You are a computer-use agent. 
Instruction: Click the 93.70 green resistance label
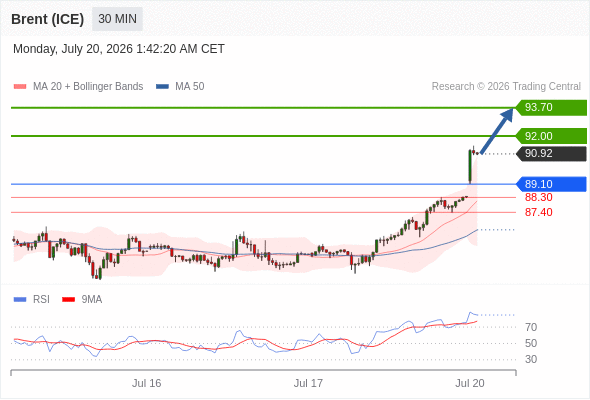point(551,108)
